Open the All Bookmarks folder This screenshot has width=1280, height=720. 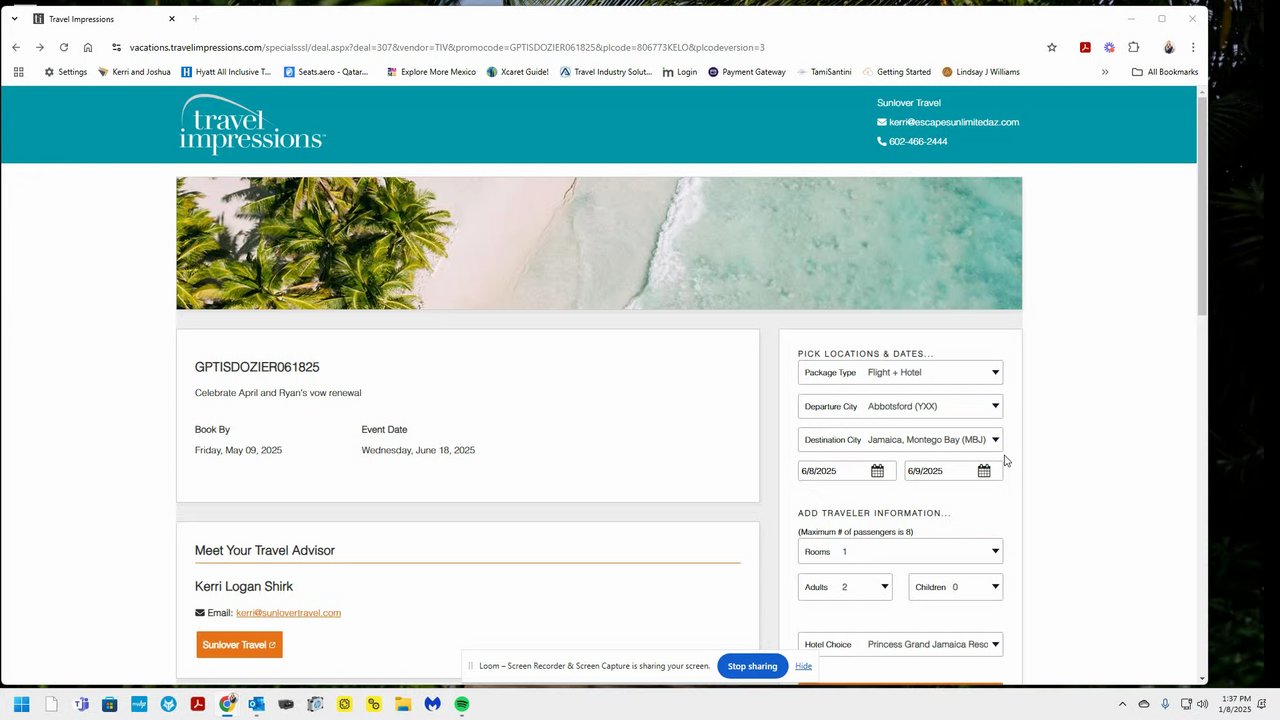tap(1165, 72)
